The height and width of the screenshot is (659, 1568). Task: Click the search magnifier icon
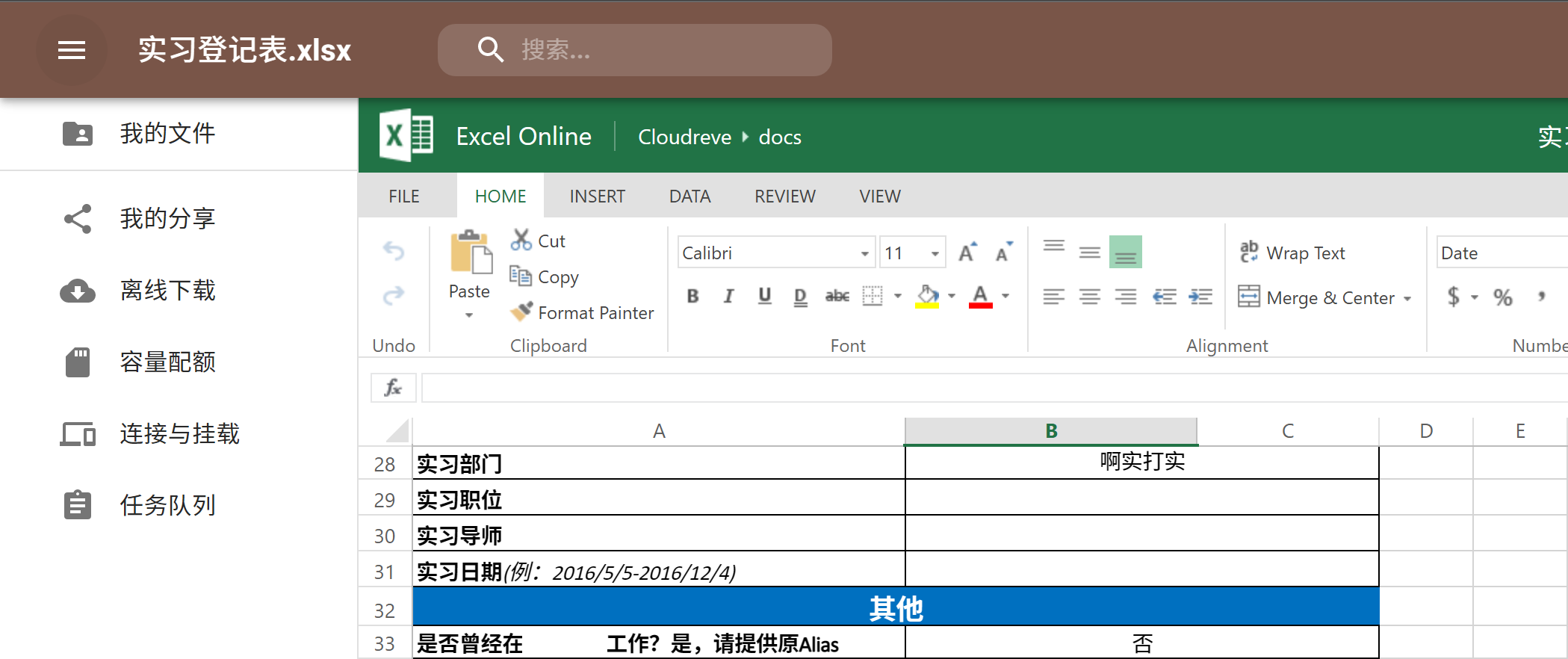490,49
